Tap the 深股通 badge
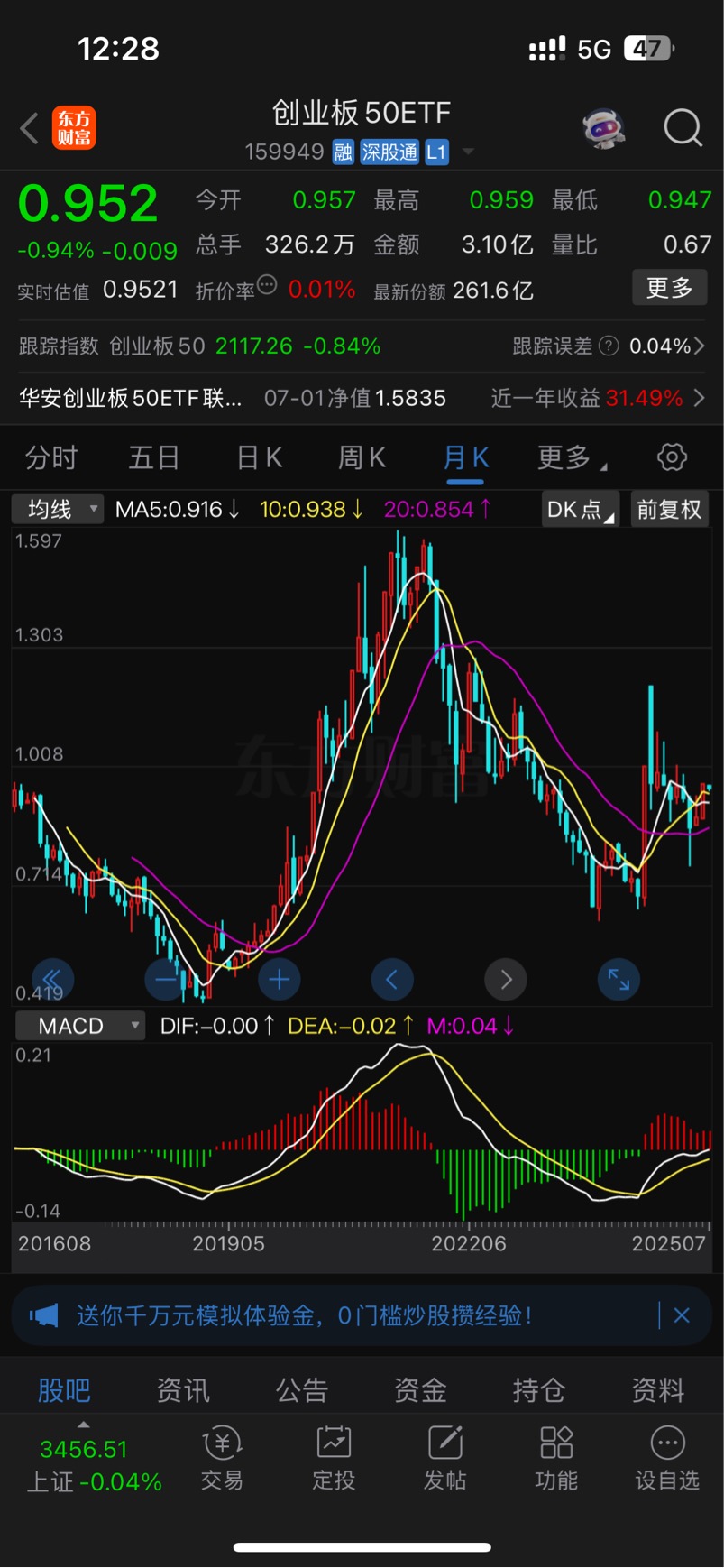Image resolution: width=724 pixels, height=1568 pixels. [389, 152]
